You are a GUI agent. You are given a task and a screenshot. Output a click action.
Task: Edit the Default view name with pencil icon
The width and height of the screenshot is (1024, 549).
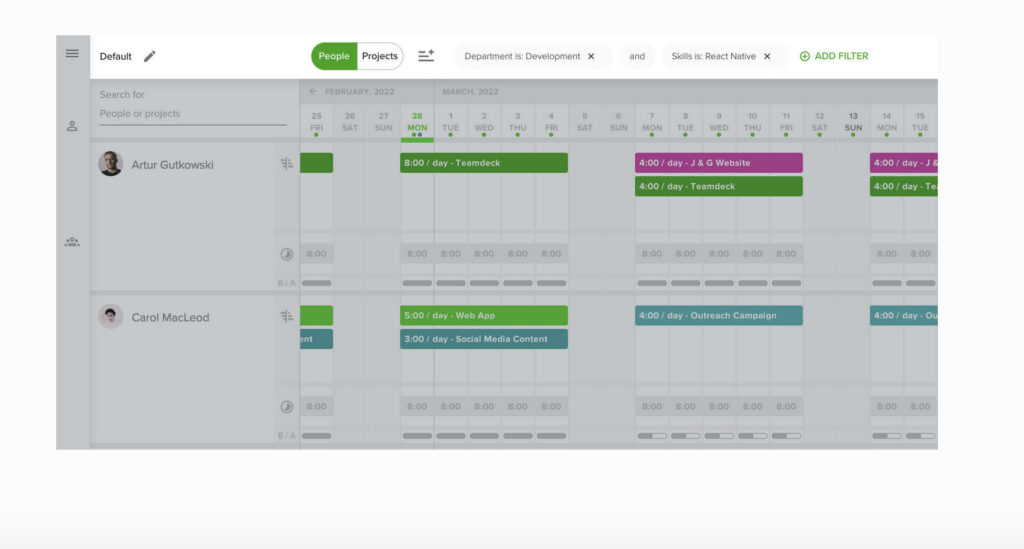tap(150, 56)
